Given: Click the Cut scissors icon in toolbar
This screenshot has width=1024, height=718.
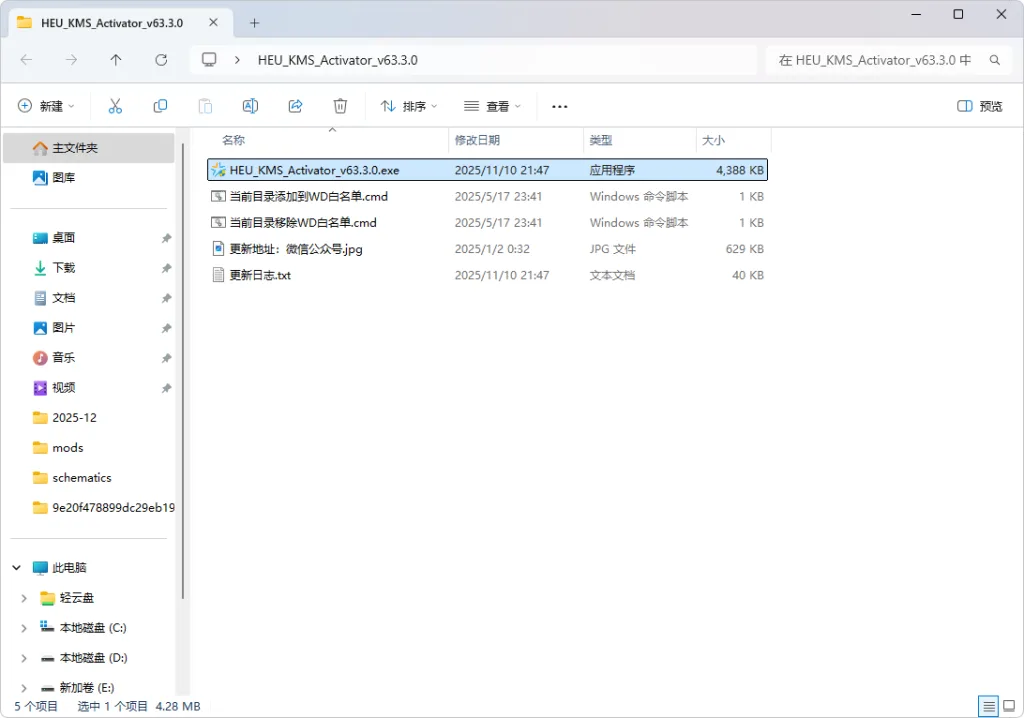Looking at the screenshot, I should pos(115,106).
